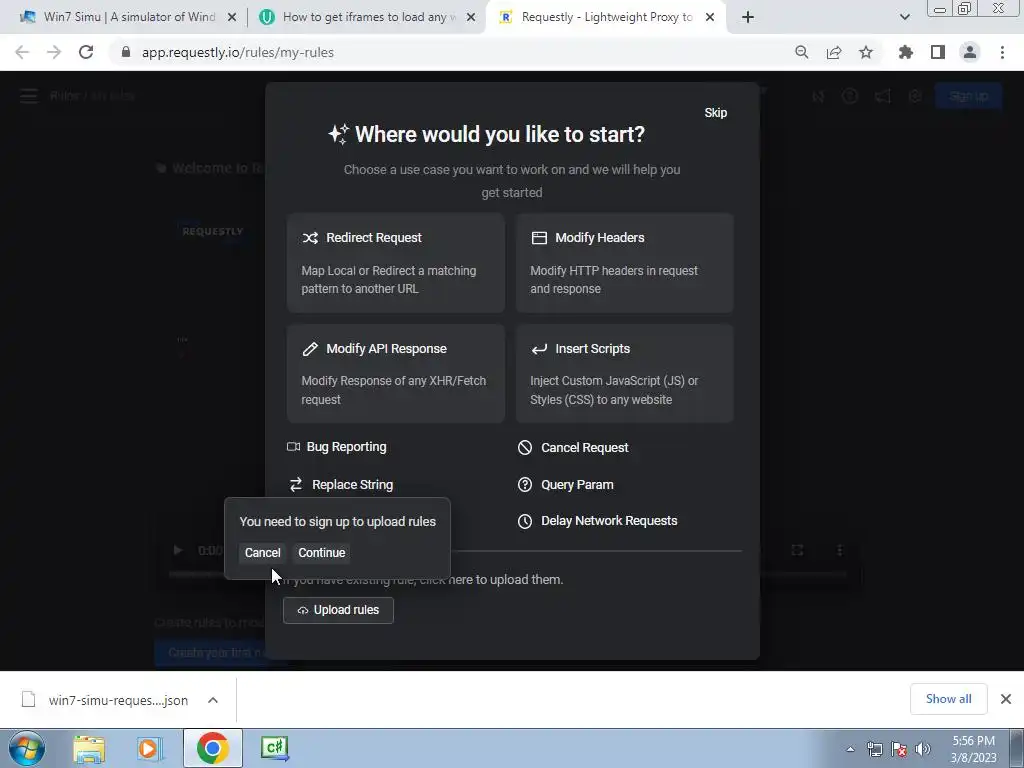The height and width of the screenshot is (768, 1024).
Task: Open the Extensions puzzle icon
Action: click(906, 52)
